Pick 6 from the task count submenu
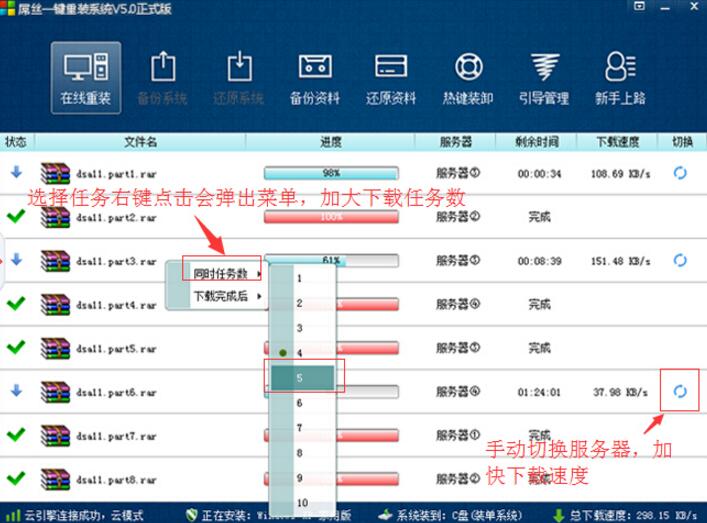 [x=302, y=403]
